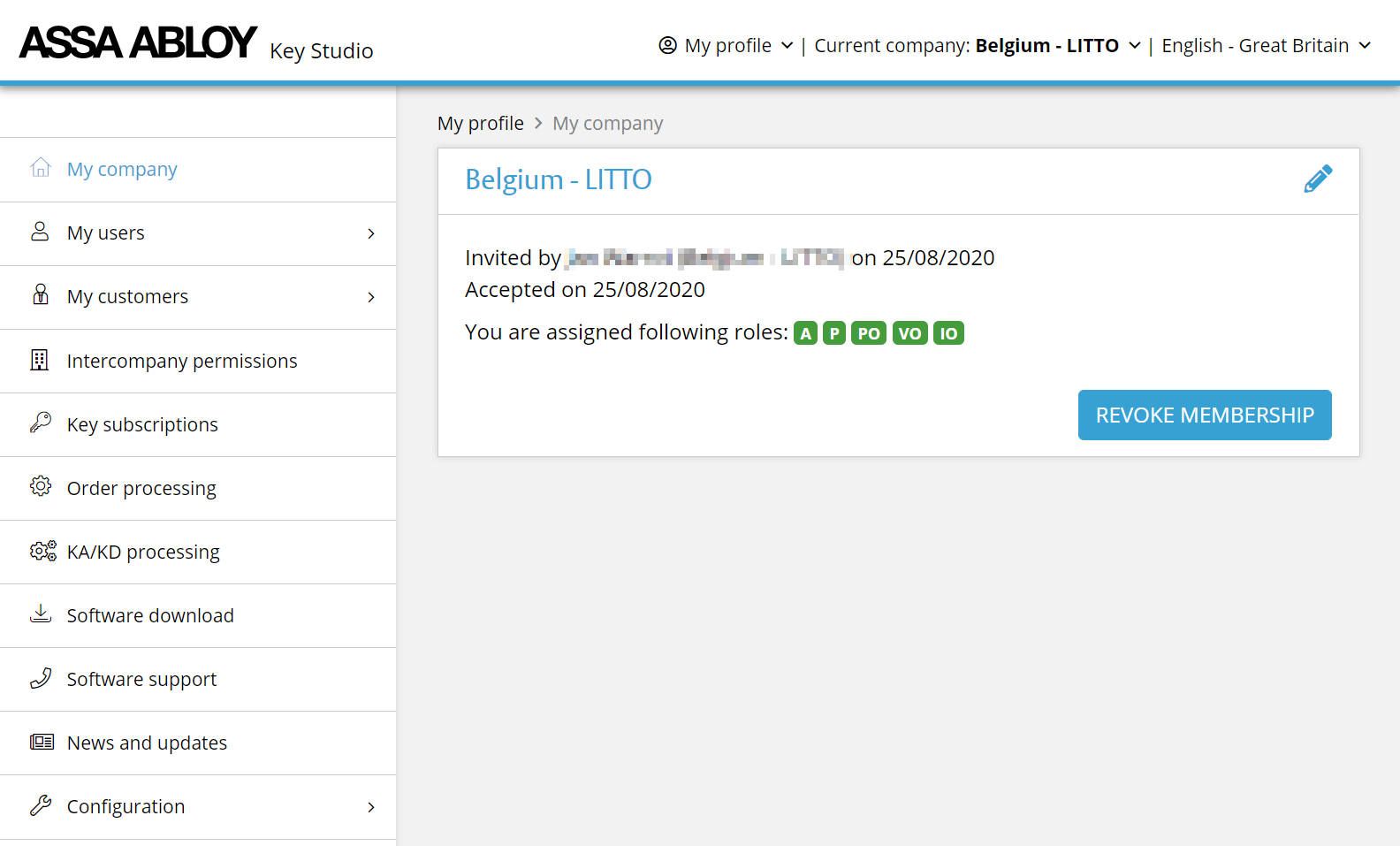Open Intercompany permissions menu item
The height and width of the screenshot is (846, 1400).
point(182,362)
